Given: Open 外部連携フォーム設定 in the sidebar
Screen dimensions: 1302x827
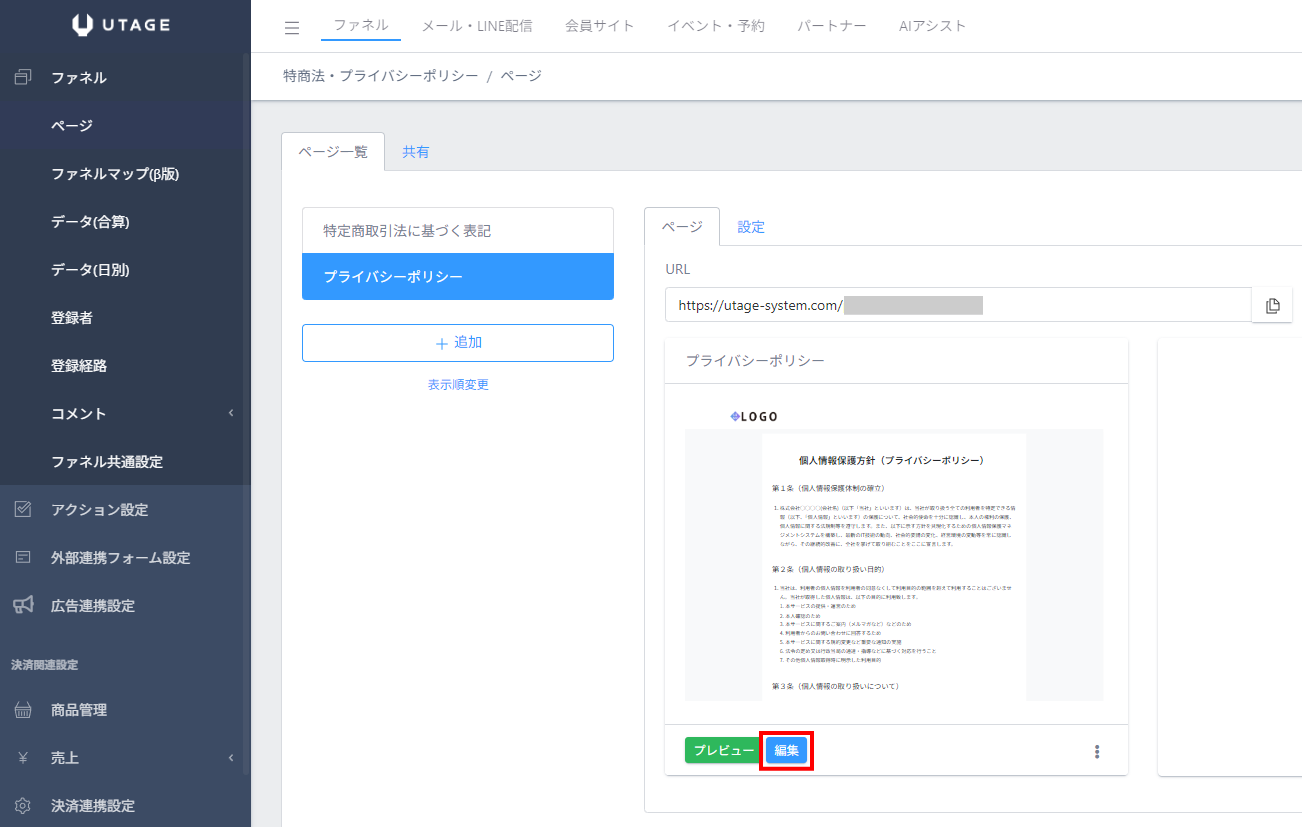Looking at the screenshot, I should [120, 558].
